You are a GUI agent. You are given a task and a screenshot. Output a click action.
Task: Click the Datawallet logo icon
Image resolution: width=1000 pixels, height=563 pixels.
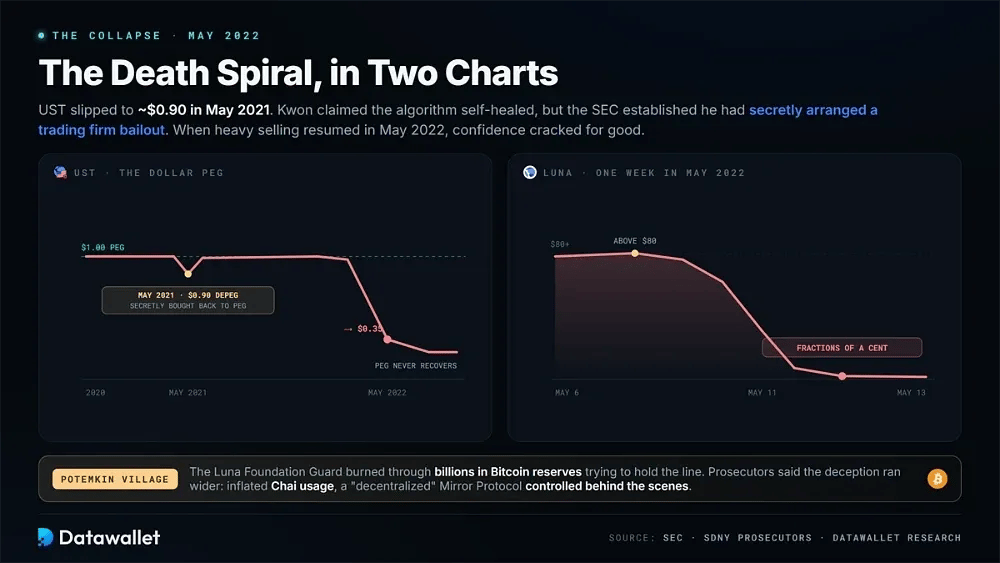(x=45, y=537)
